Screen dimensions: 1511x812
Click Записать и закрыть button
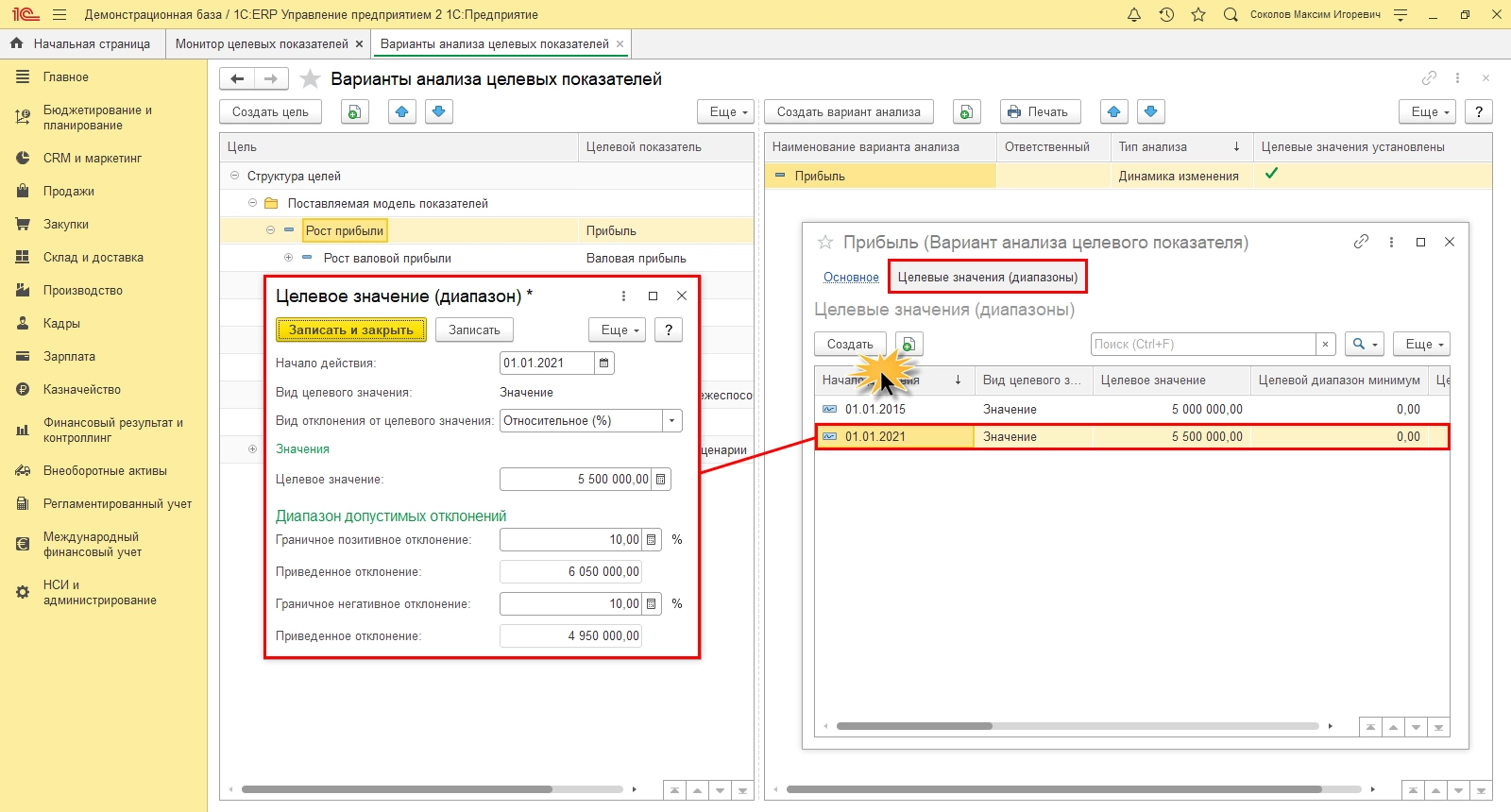coord(350,330)
